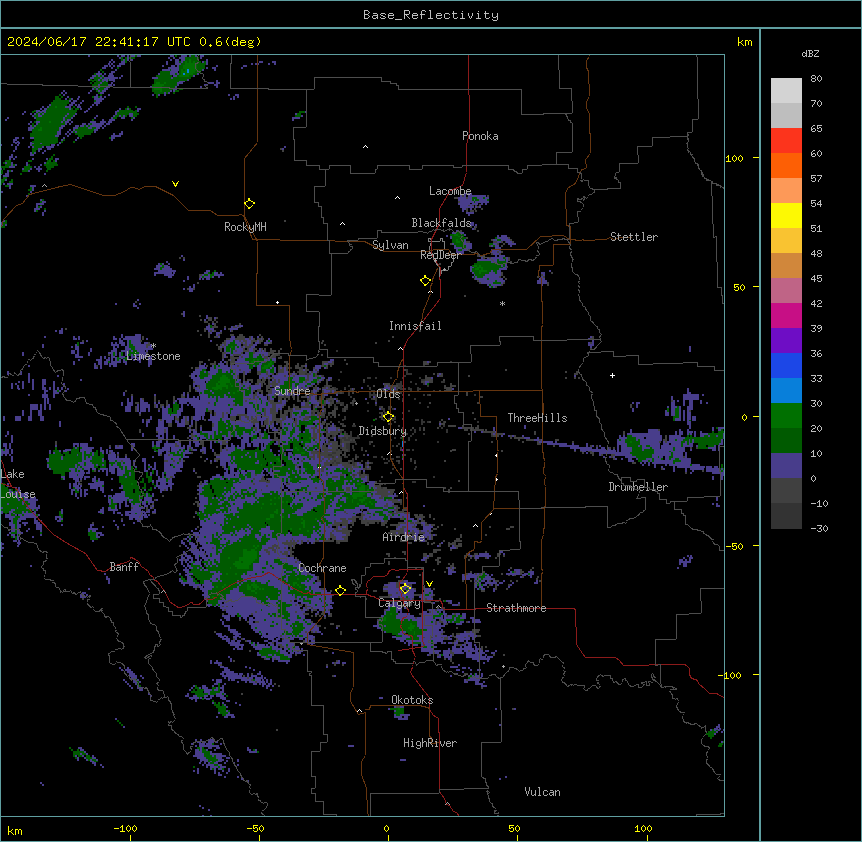Viewport: 862px width, 842px height.
Task: Select the Calgary city label
Action: point(399,603)
